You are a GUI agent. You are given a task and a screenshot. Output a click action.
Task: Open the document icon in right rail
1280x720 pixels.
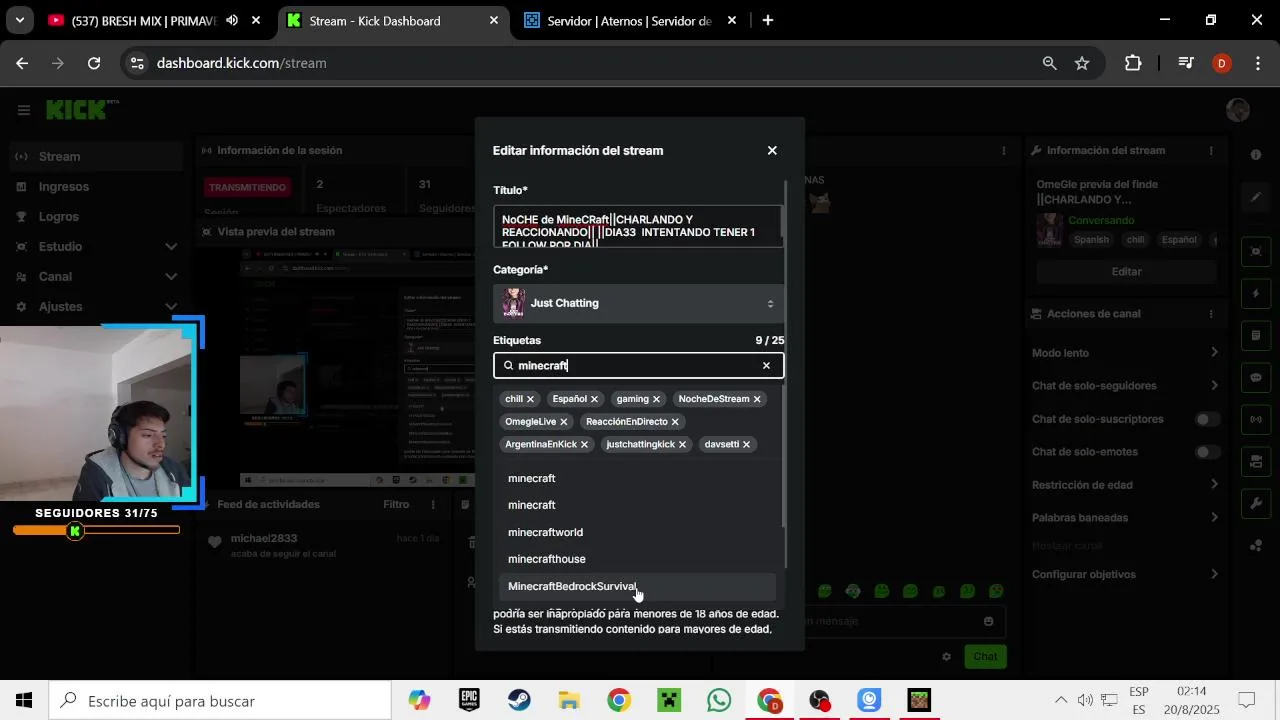[x=1256, y=335]
